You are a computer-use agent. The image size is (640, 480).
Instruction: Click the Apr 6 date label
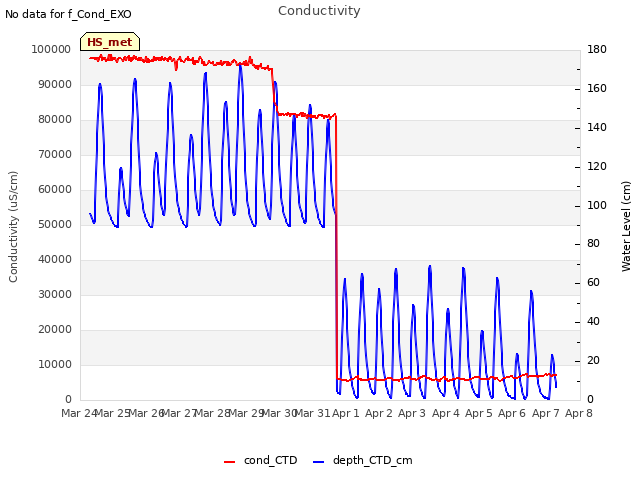point(512,413)
